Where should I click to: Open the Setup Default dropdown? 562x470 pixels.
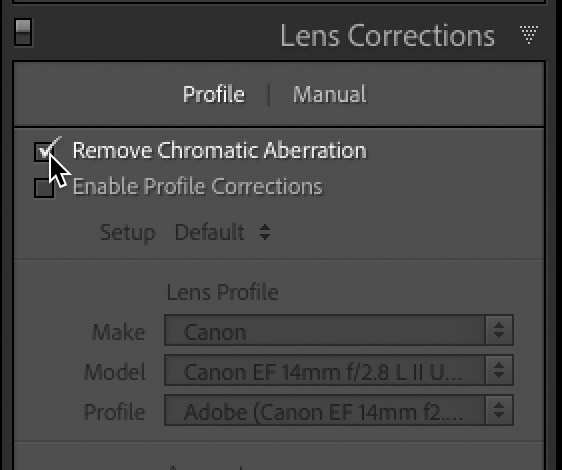[x=222, y=232]
